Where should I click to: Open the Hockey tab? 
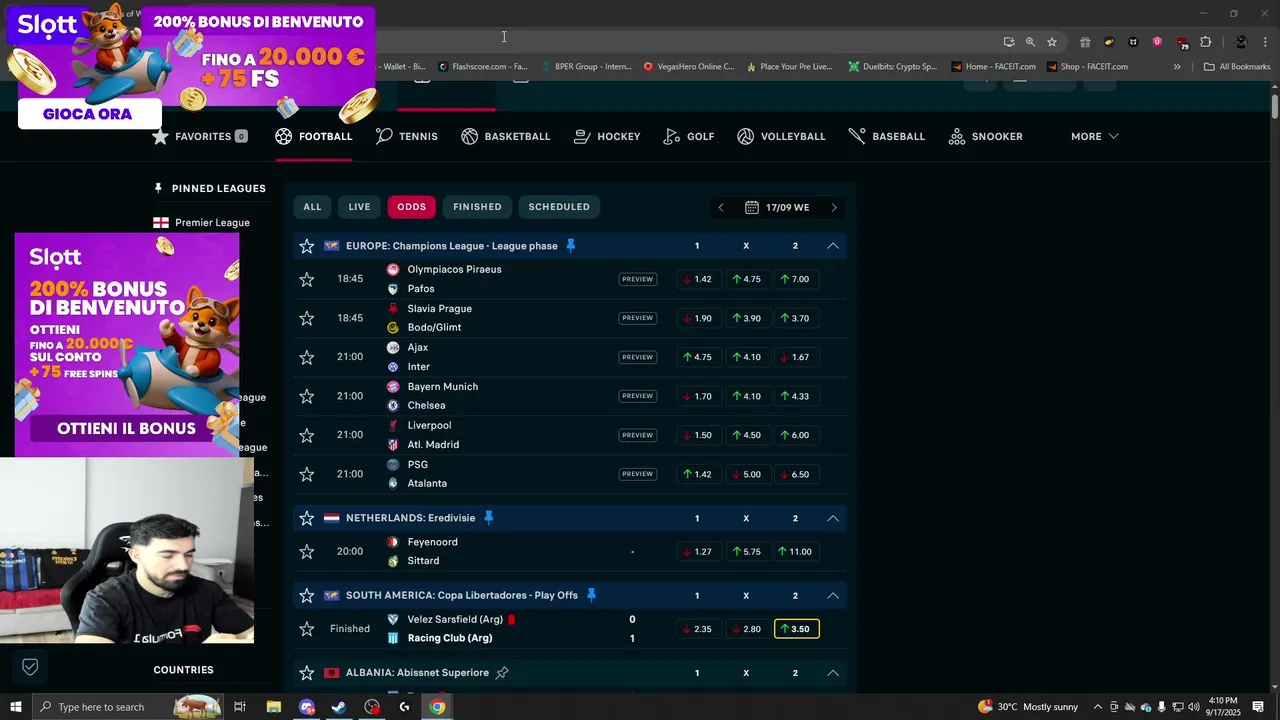(607, 136)
